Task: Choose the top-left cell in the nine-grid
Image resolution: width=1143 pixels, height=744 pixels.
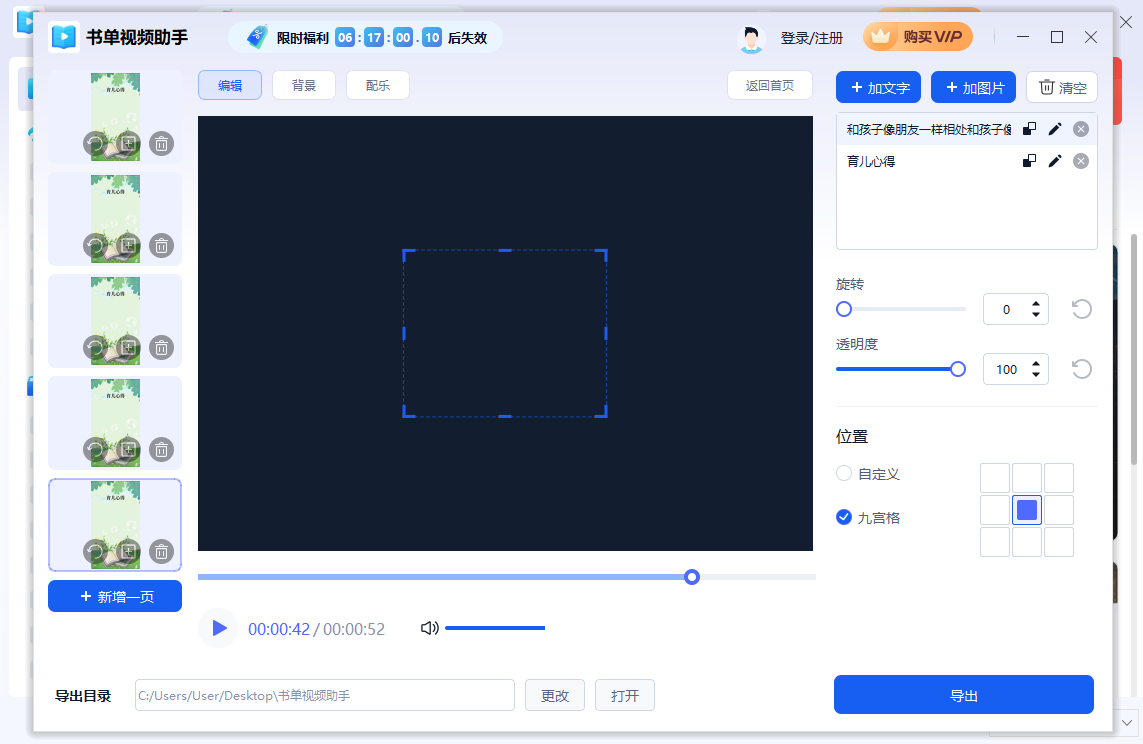Action: point(995,477)
